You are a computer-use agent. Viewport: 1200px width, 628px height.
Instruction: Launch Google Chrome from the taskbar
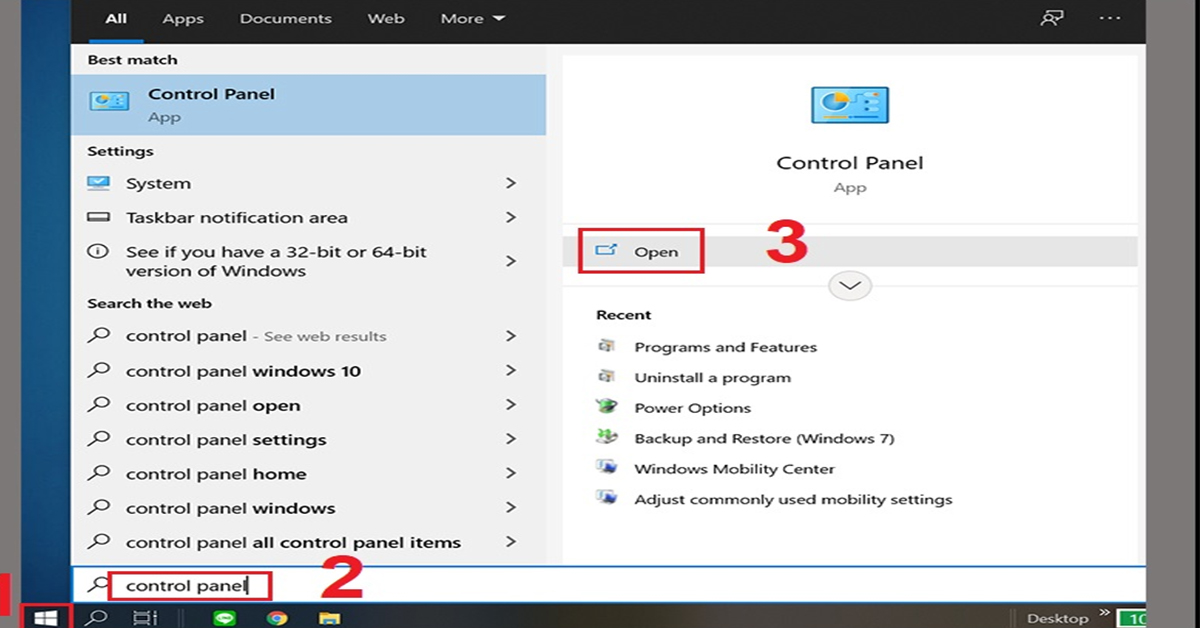(x=277, y=617)
